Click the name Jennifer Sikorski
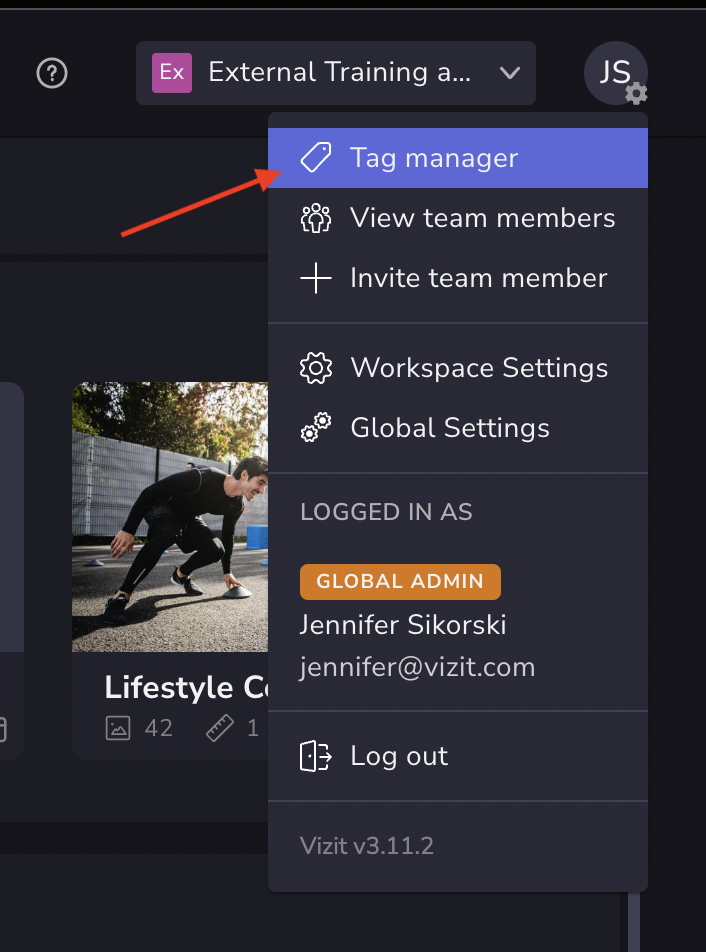 tap(403, 625)
